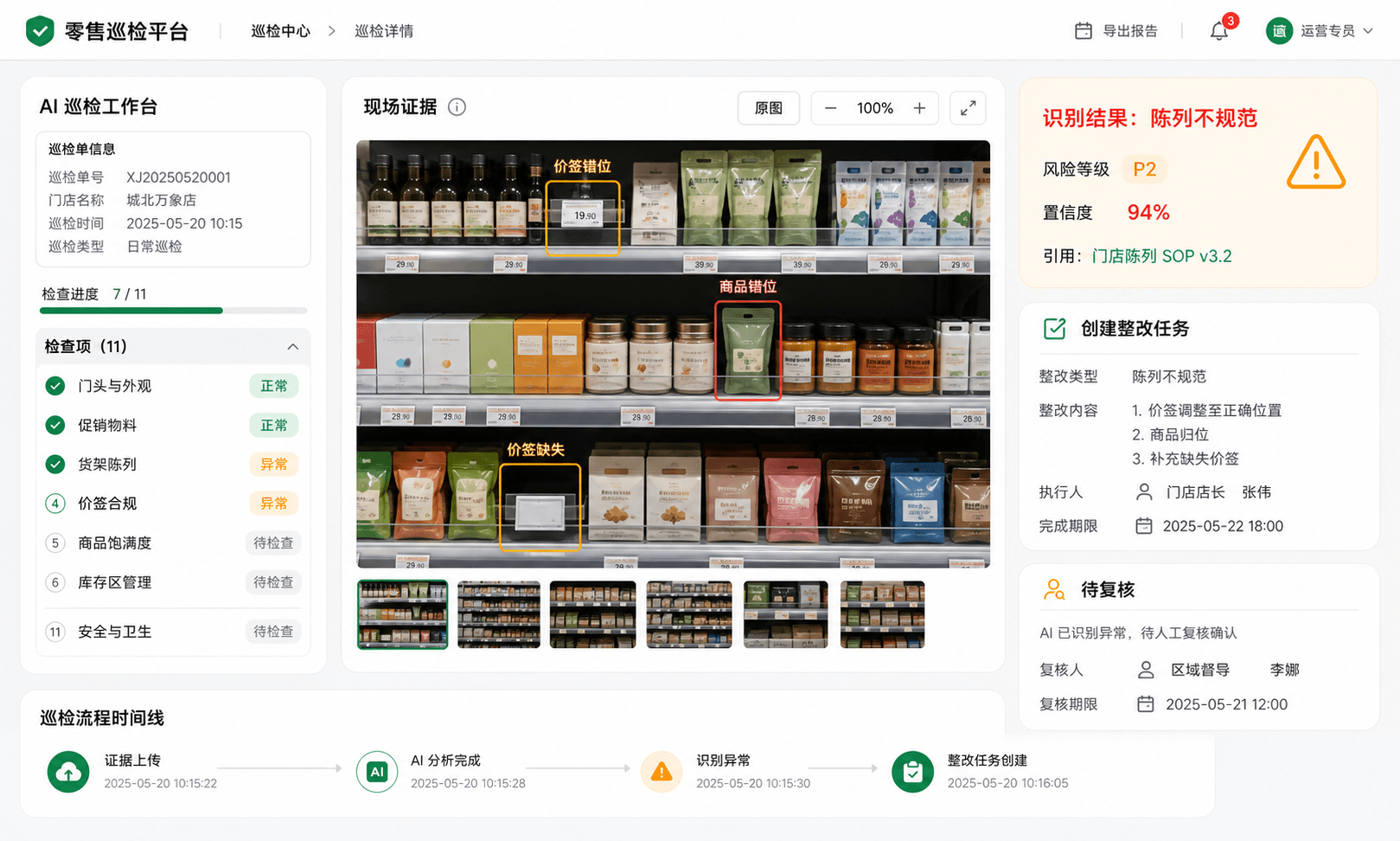The image size is (1400, 841).
Task: Click the 价签缺失 annotation box
Action: click(x=540, y=507)
